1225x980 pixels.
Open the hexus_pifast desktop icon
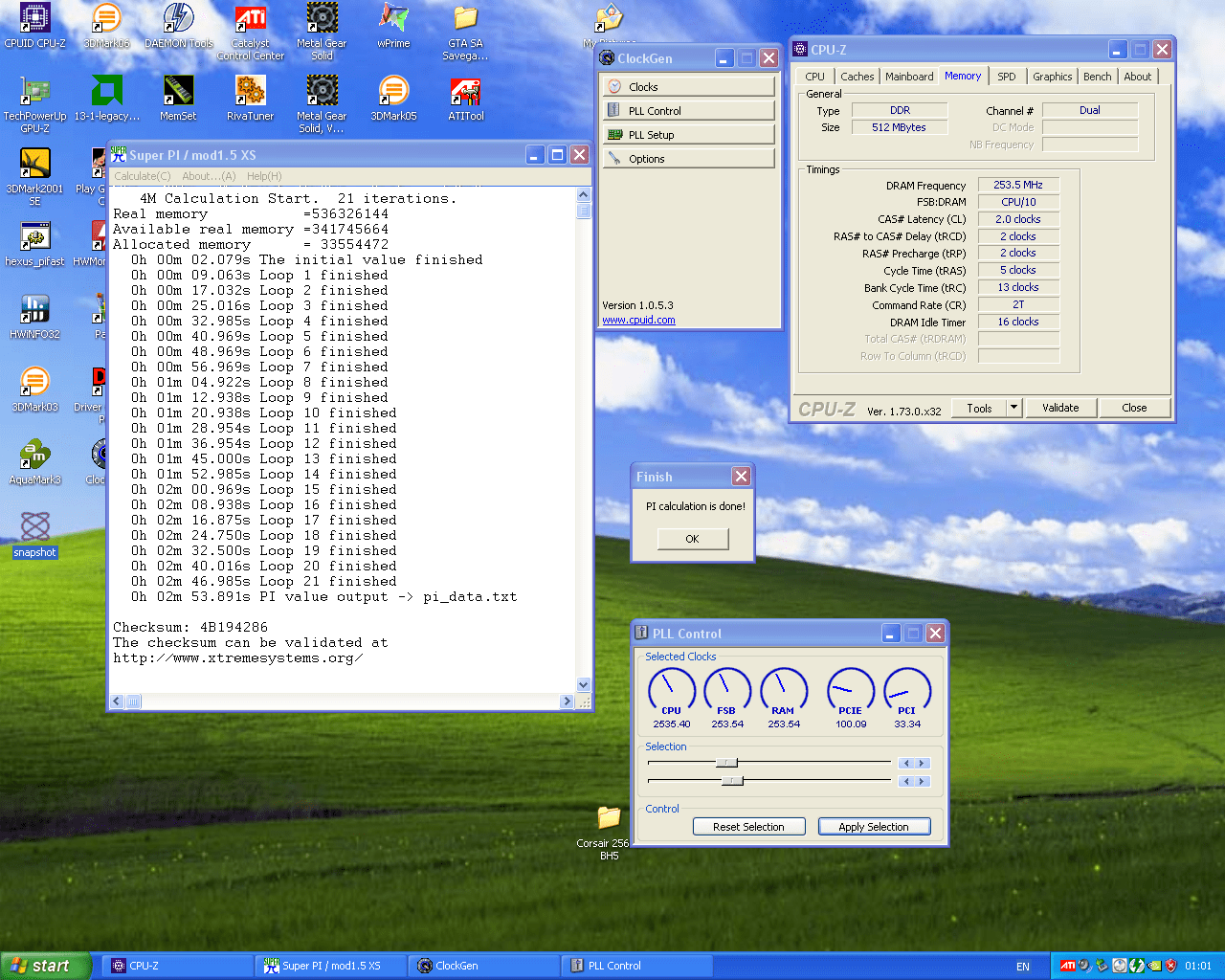point(34,245)
